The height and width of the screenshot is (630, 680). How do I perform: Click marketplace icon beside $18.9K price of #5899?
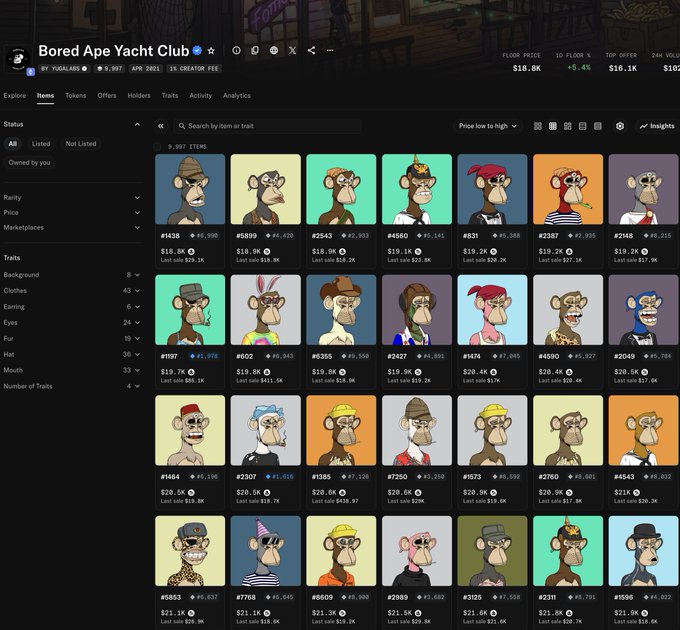coord(267,251)
